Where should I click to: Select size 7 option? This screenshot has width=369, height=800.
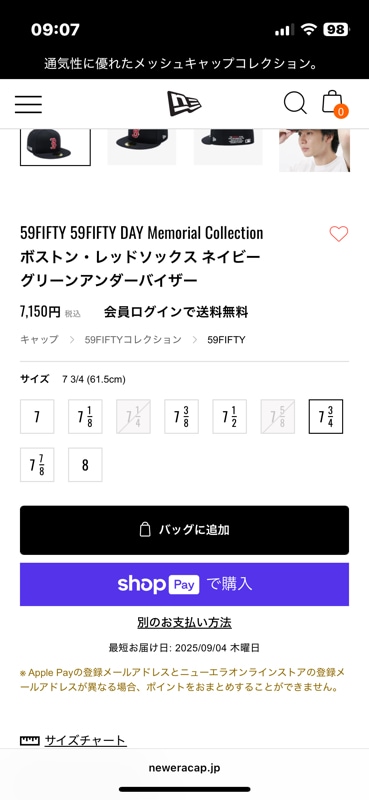pyautogui.click(x=37, y=417)
